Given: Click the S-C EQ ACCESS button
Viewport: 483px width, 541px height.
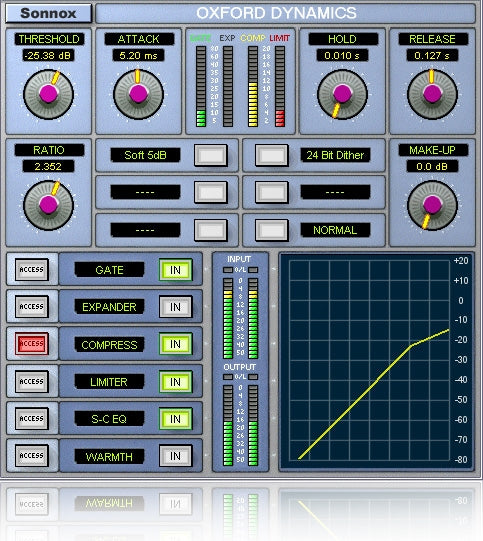Looking at the screenshot, I should [31, 418].
